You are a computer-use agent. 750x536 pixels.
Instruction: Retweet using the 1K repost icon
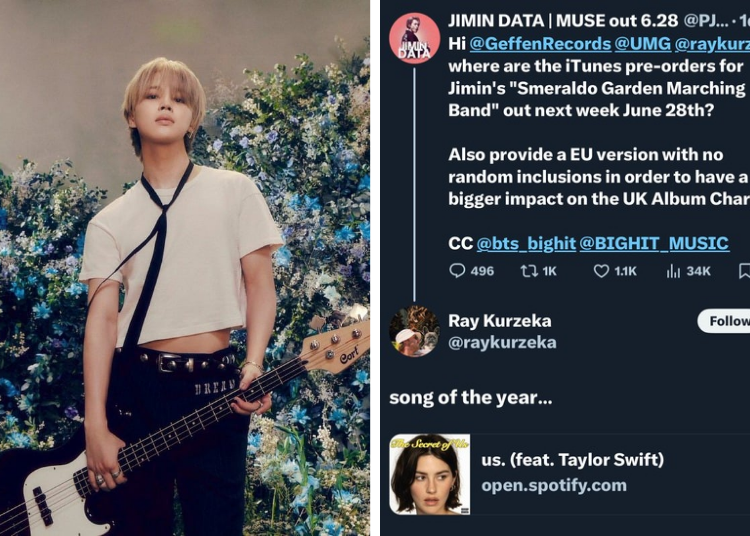(529, 271)
